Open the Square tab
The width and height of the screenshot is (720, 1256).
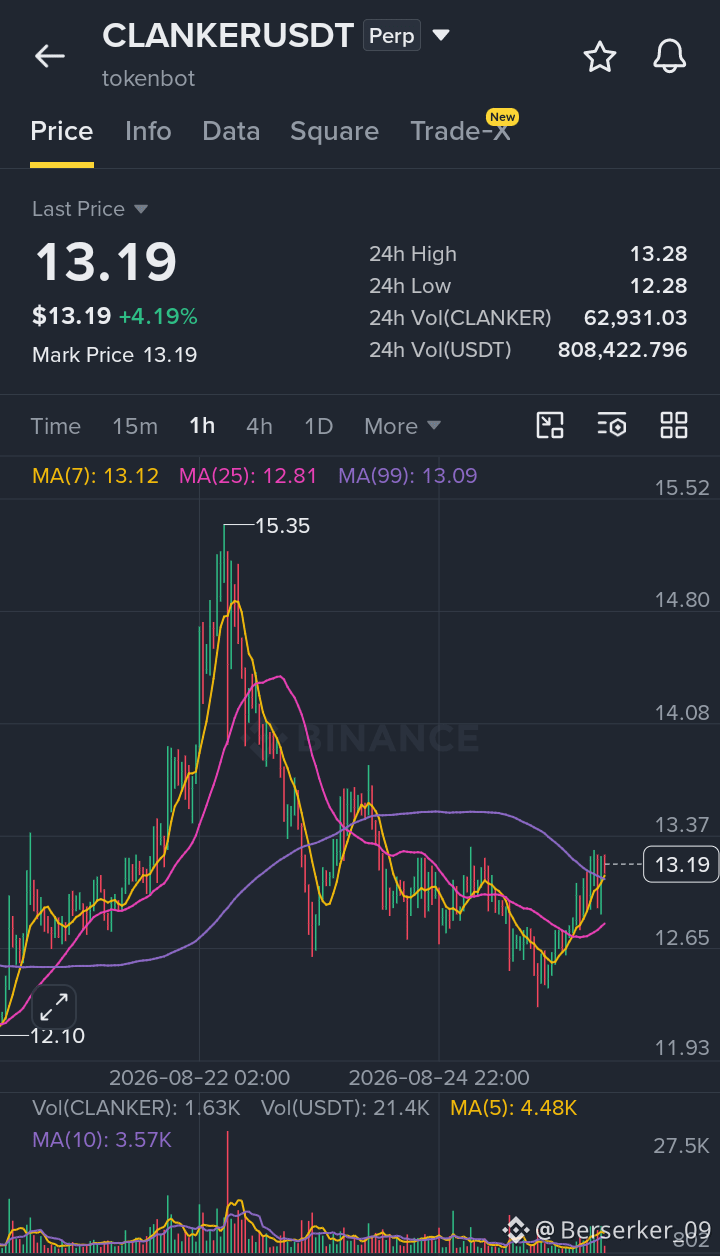[334, 131]
